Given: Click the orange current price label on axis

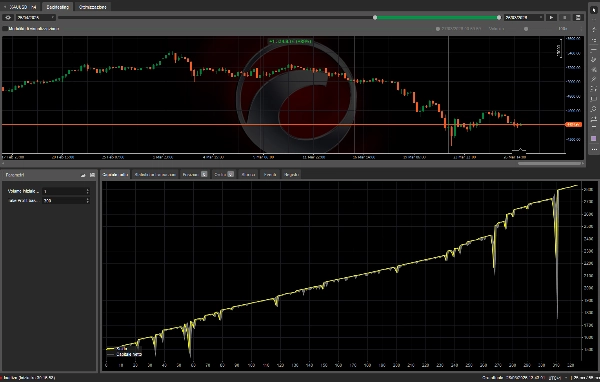Looking at the screenshot, I should (573, 125).
